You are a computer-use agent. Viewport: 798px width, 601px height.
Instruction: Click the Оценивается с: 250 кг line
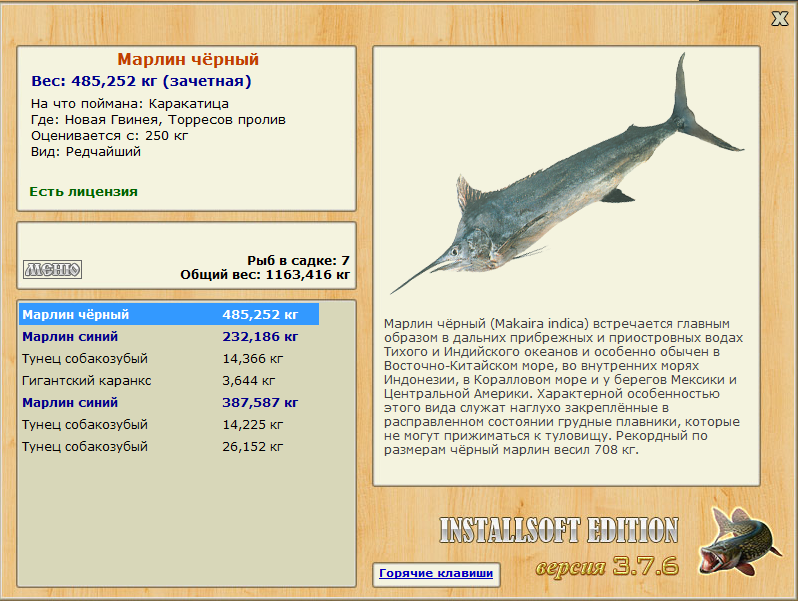[109, 136]
